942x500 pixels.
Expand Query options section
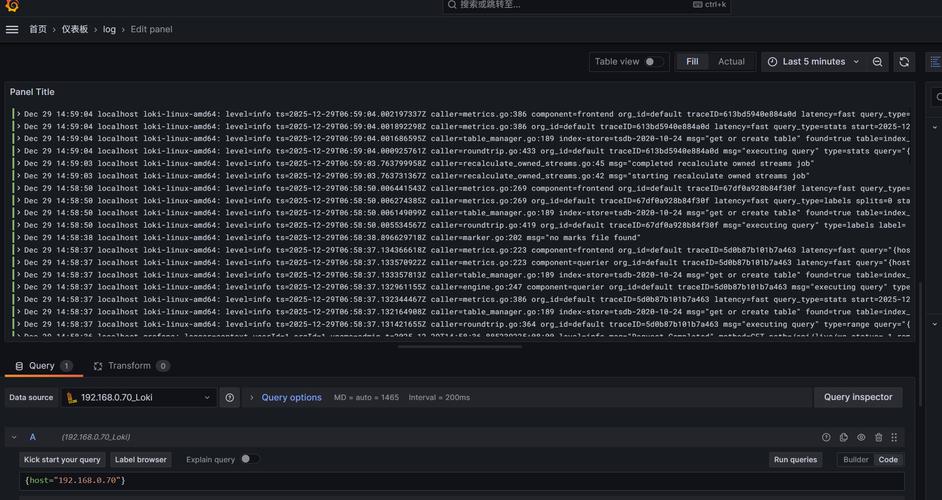(252, 397)
